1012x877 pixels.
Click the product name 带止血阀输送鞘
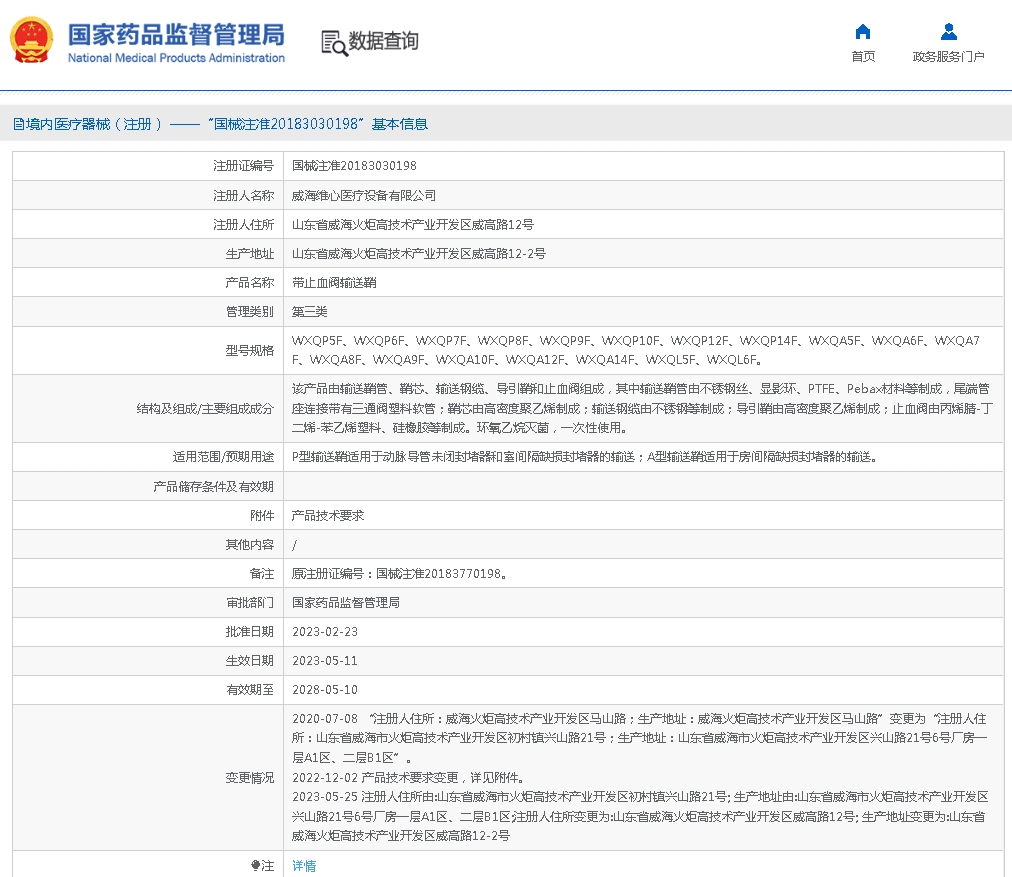pos(334,283)
